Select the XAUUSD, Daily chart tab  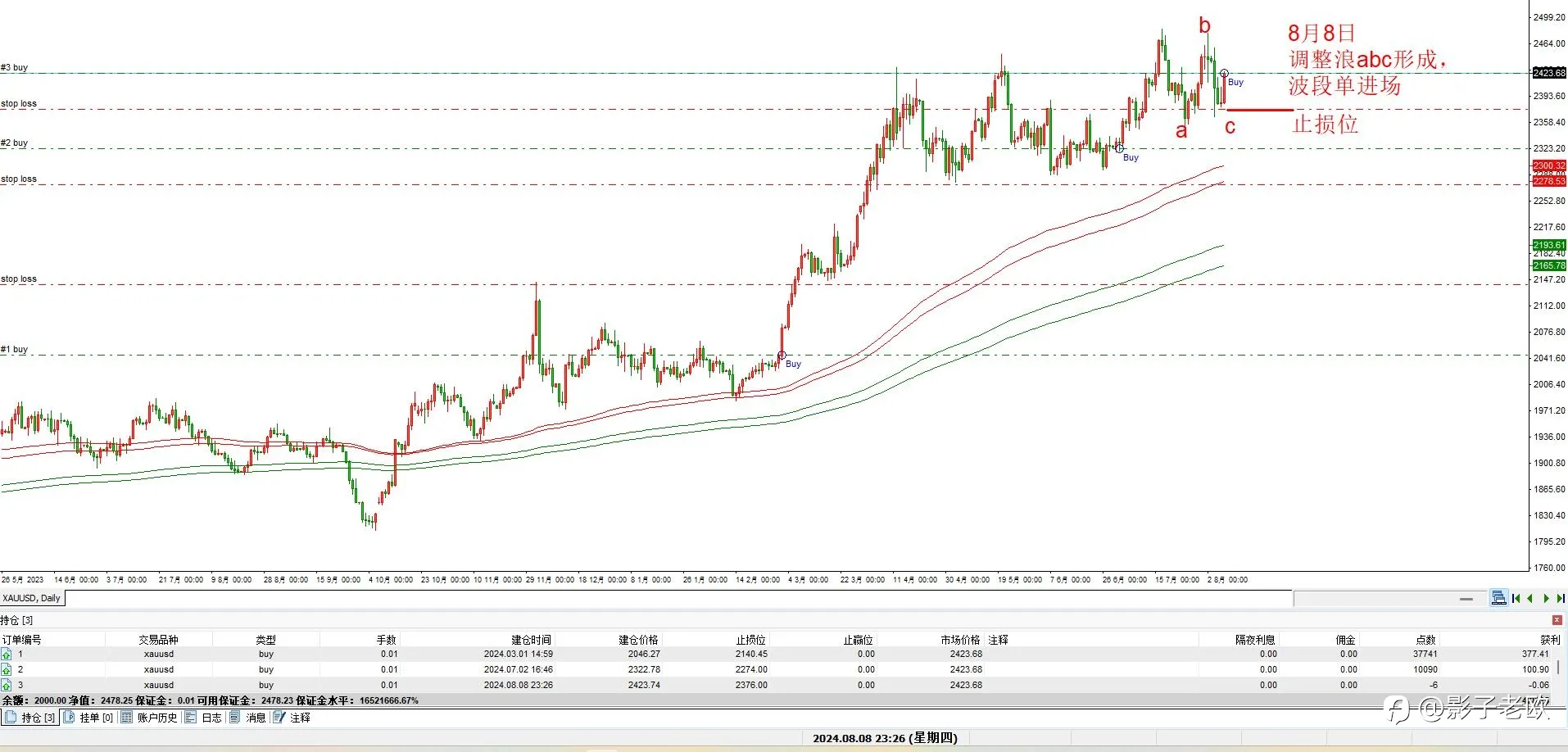click(x=32, y=598)
